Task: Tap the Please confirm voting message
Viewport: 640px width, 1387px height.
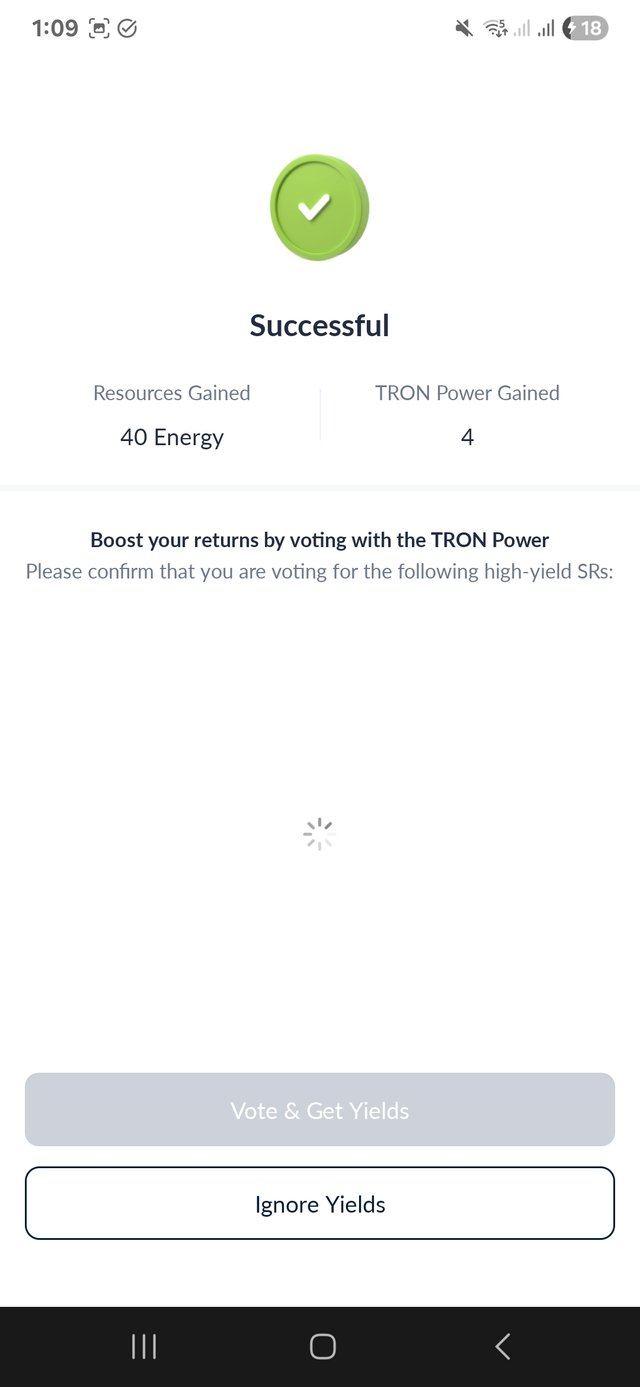Action: pyautogui.click(x=320, y=572)
